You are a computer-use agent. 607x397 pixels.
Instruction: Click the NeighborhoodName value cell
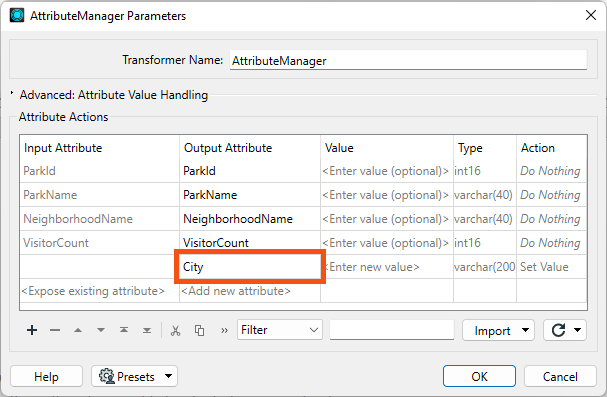[387, 219]
